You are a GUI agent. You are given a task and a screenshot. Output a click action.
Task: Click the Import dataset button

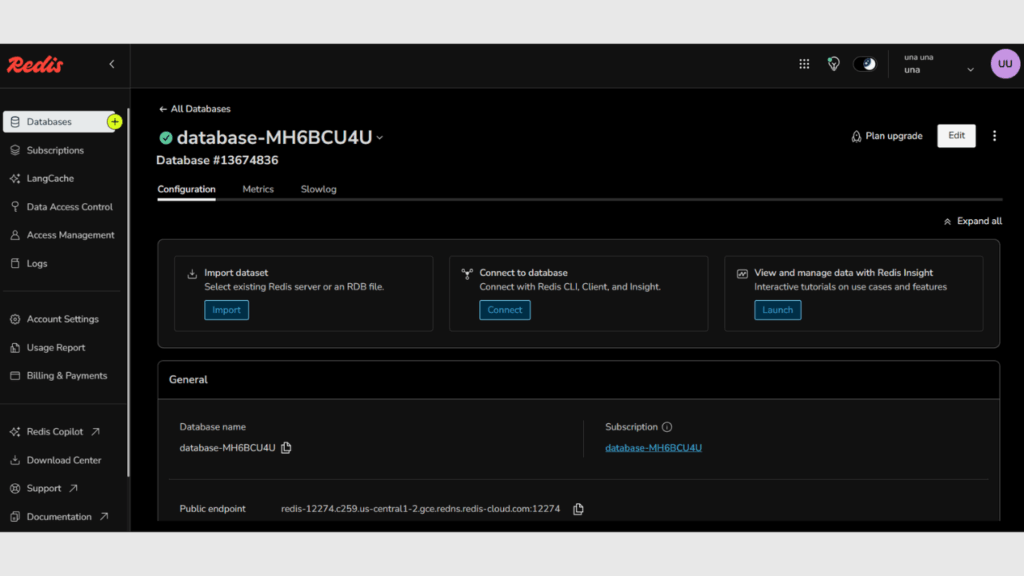point(226,310)
